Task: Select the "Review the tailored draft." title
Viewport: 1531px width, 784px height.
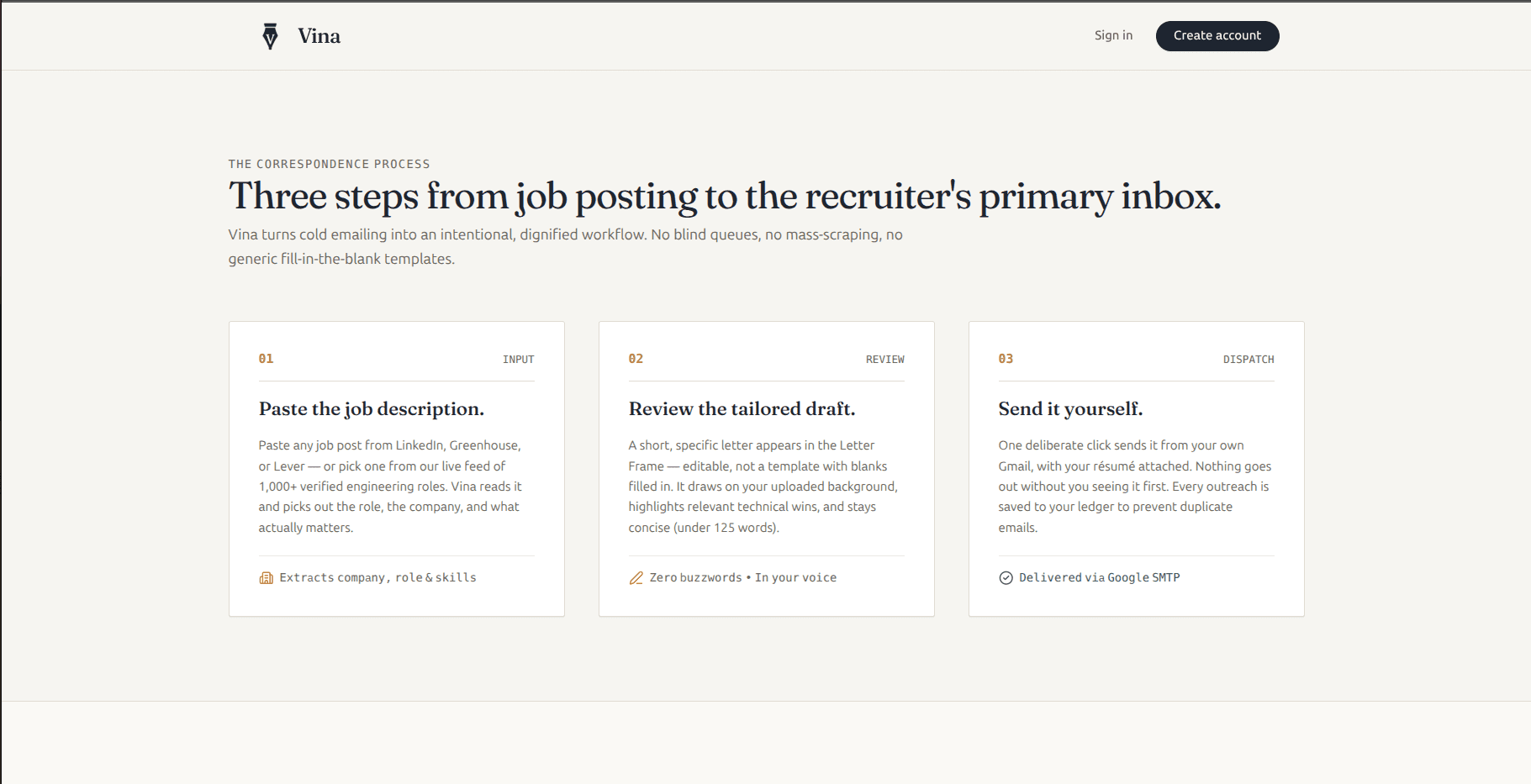Action: point(742,409)
